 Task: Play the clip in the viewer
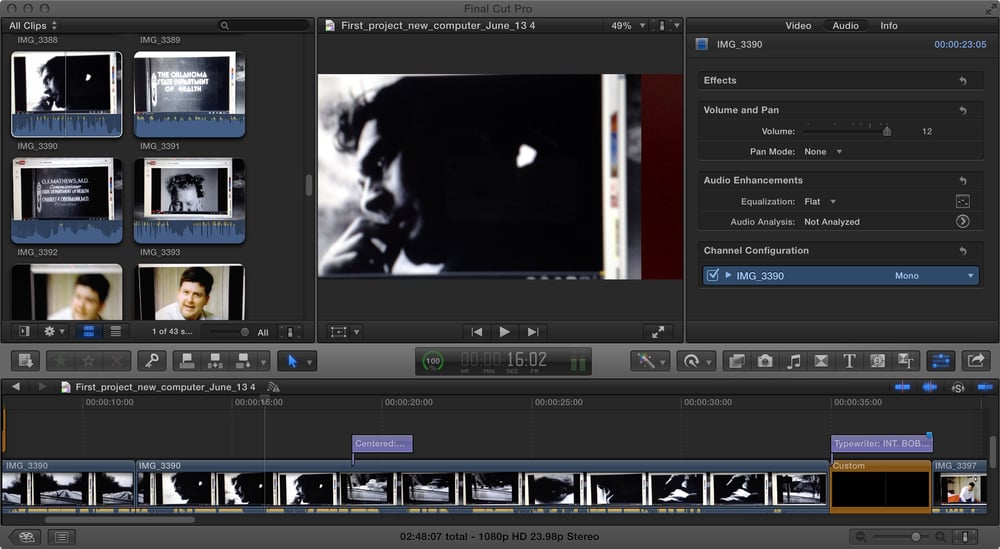click(x=505, y=332)
